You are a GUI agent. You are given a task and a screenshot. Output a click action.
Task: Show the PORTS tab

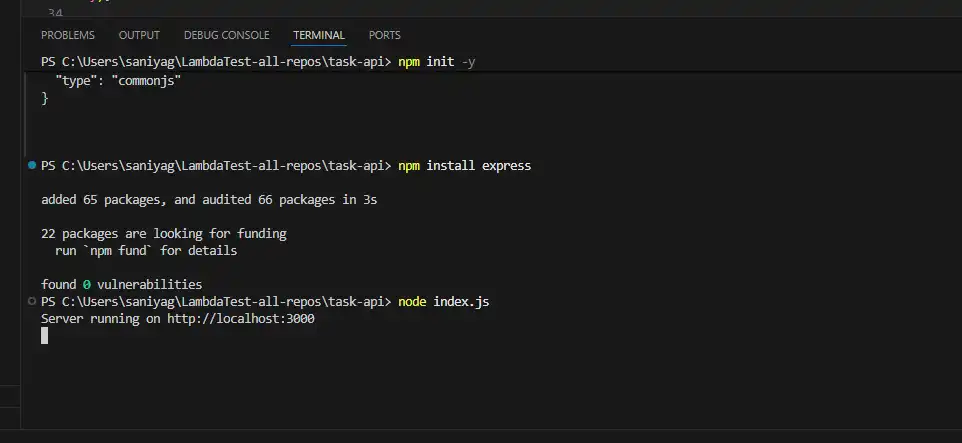pyautogui.click(x=385, y=35)
